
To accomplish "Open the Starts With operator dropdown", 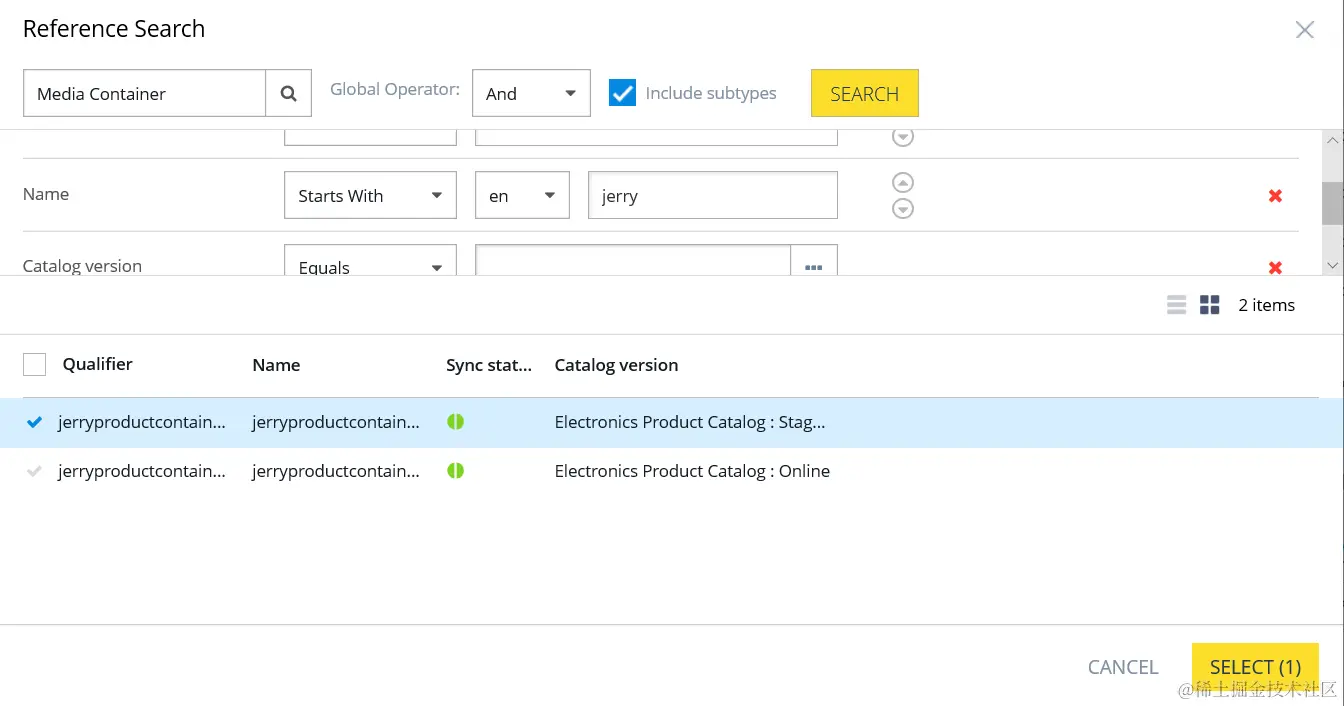I will pos(370,196).
